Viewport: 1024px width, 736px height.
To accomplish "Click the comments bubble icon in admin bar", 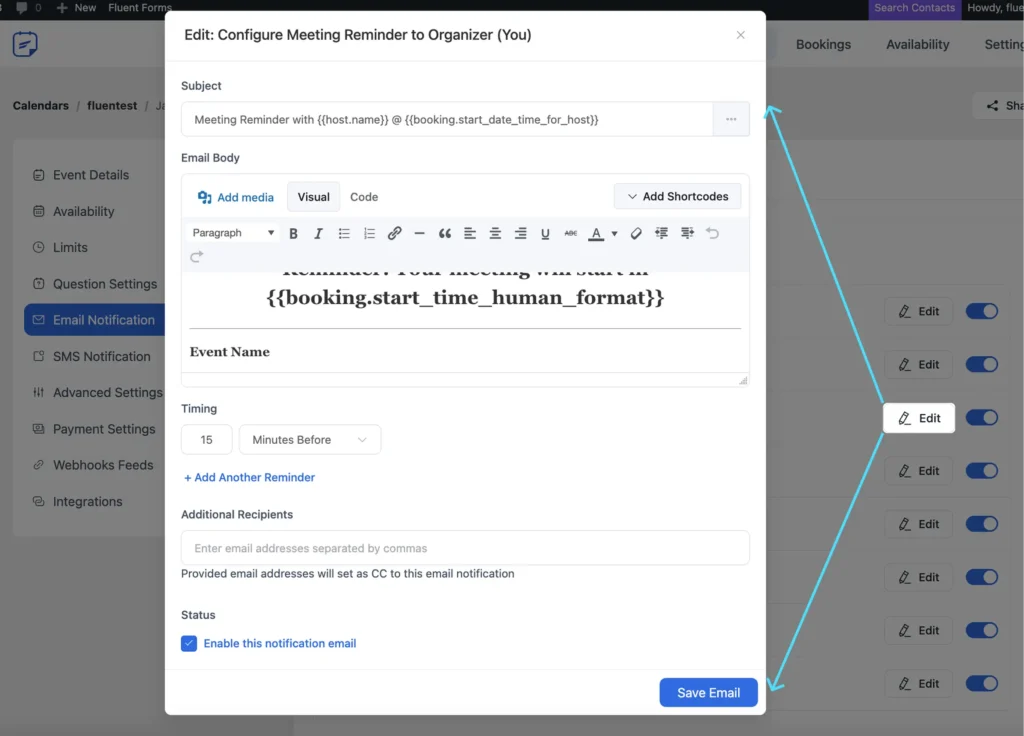I will pyautogui.click(x=22, y=8).
